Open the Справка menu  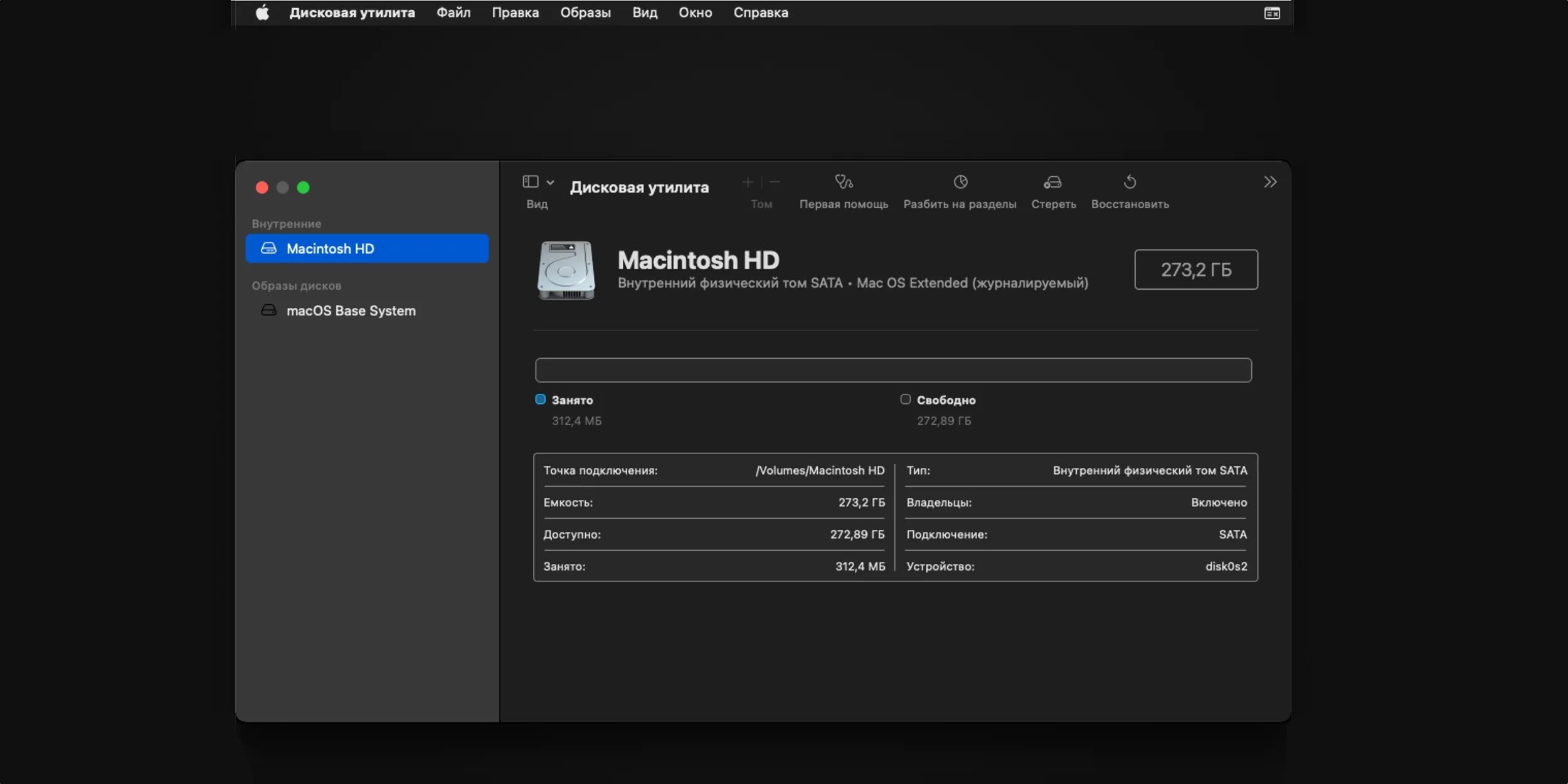point(761,13)
